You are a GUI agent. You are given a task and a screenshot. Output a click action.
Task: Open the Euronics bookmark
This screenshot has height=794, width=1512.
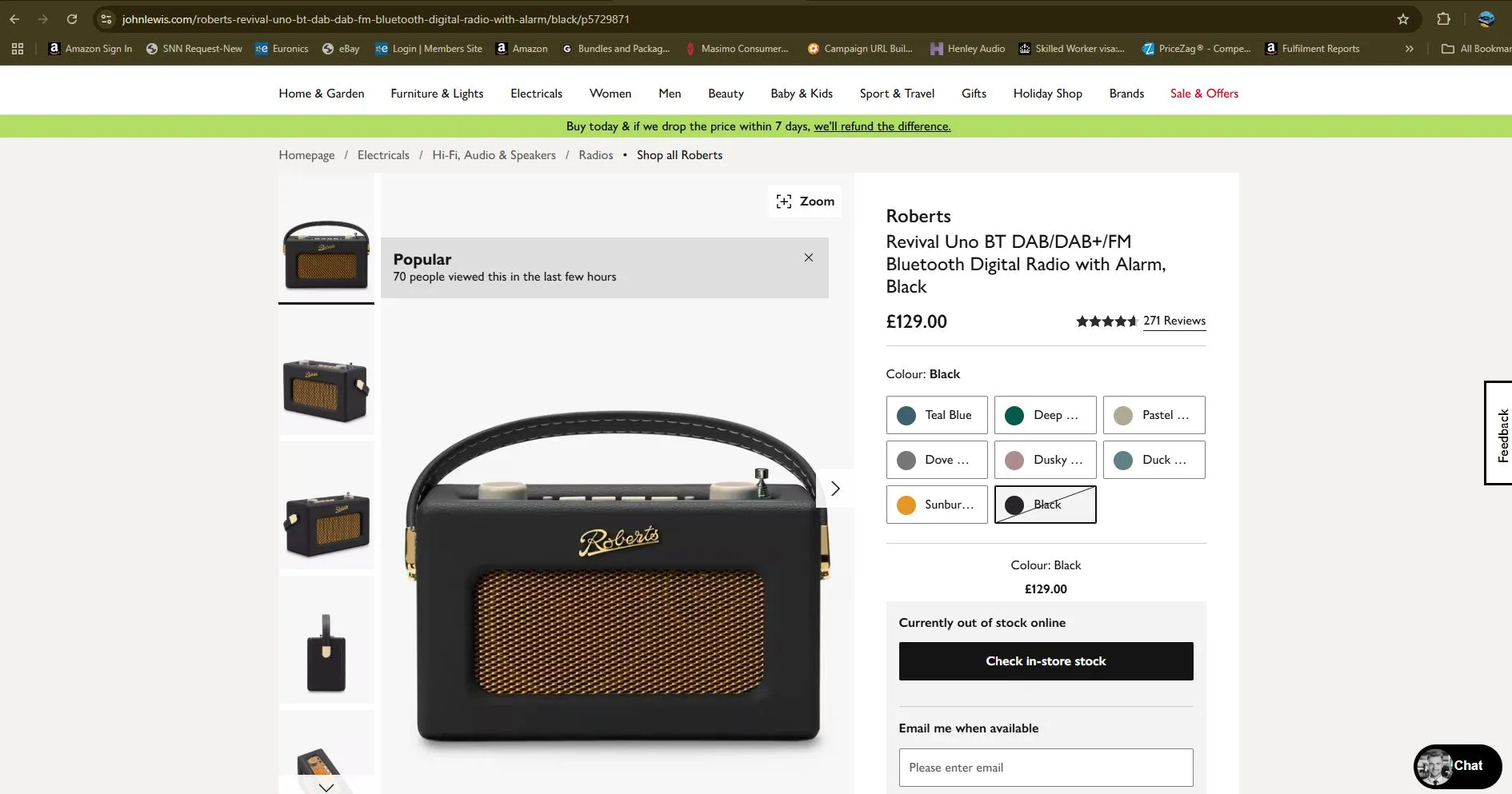[x=282, y=49]
